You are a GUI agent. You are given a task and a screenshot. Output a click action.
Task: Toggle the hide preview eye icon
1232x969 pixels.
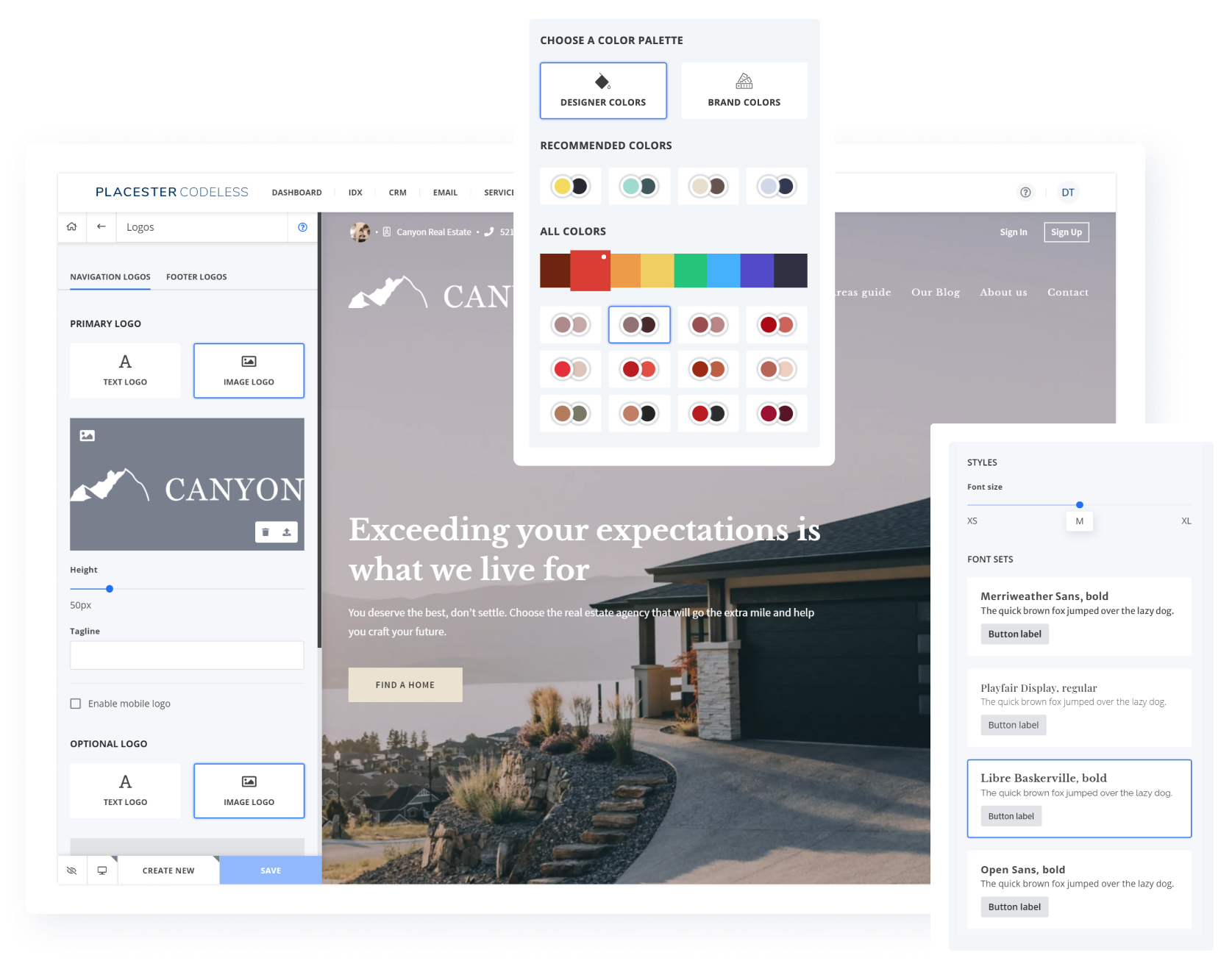(x=72, y=870)
